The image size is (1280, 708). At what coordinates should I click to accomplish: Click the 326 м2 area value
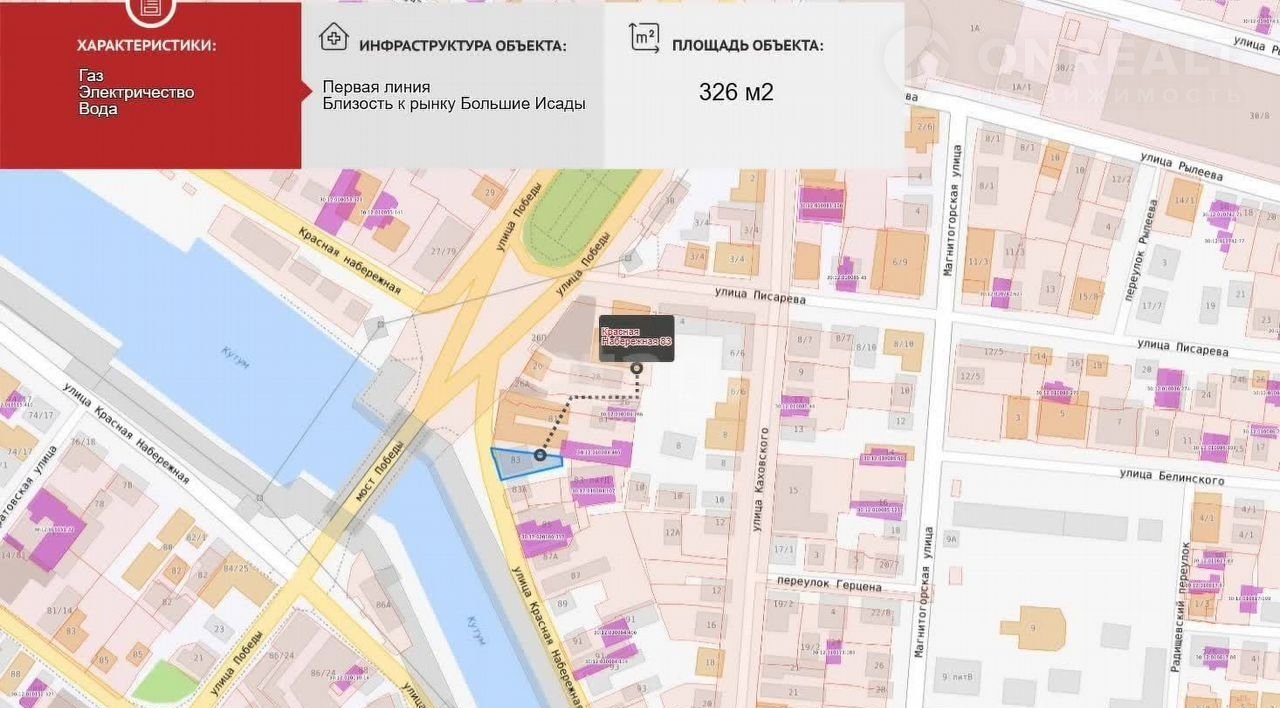point(736,93)
